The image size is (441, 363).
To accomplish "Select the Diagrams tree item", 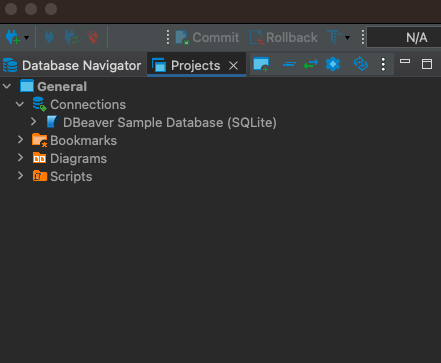I will click(78, 159).
